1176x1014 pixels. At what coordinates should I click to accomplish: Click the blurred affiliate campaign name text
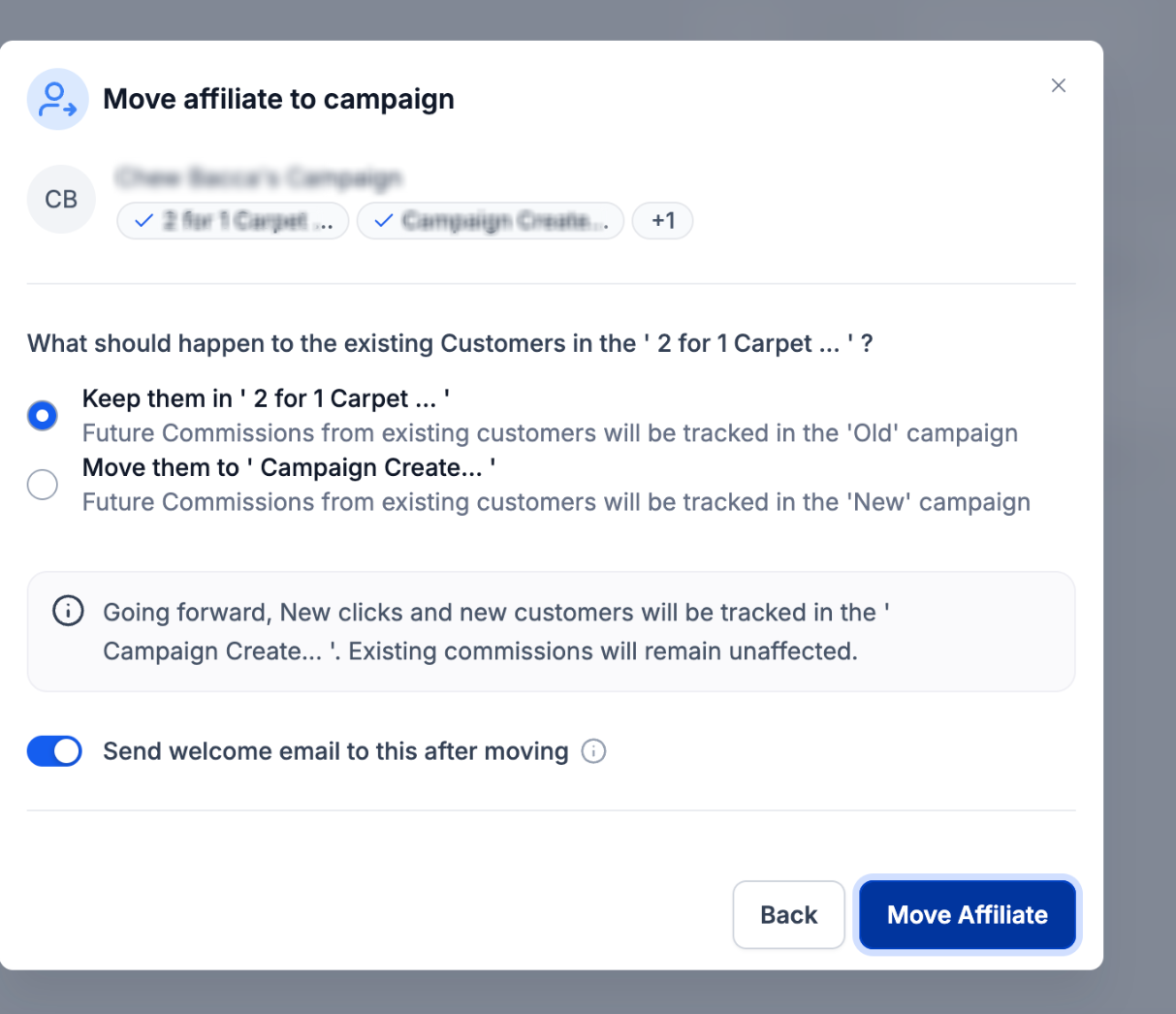tap(258, 178)
